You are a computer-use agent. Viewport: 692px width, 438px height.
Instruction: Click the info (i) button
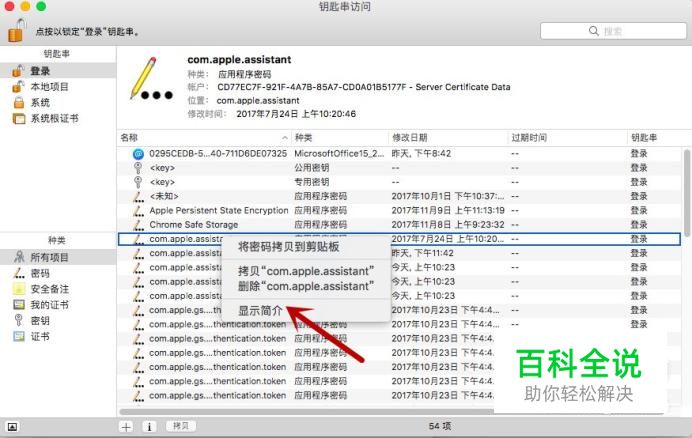(x=149, y=427)
